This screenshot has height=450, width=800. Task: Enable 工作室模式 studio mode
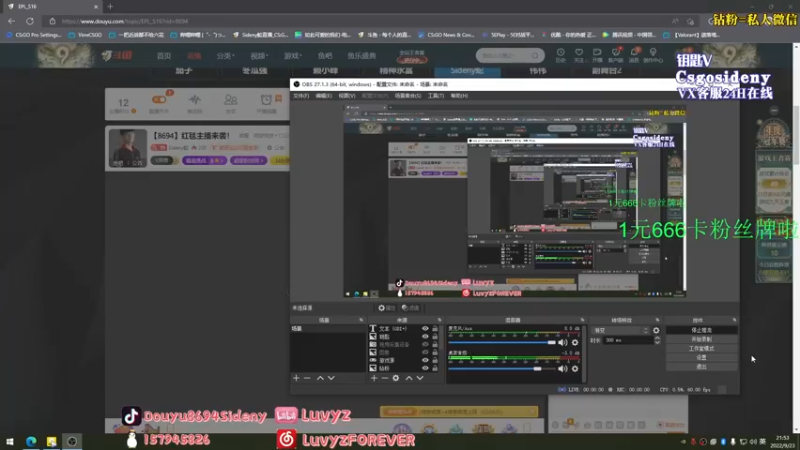point(702,348)
